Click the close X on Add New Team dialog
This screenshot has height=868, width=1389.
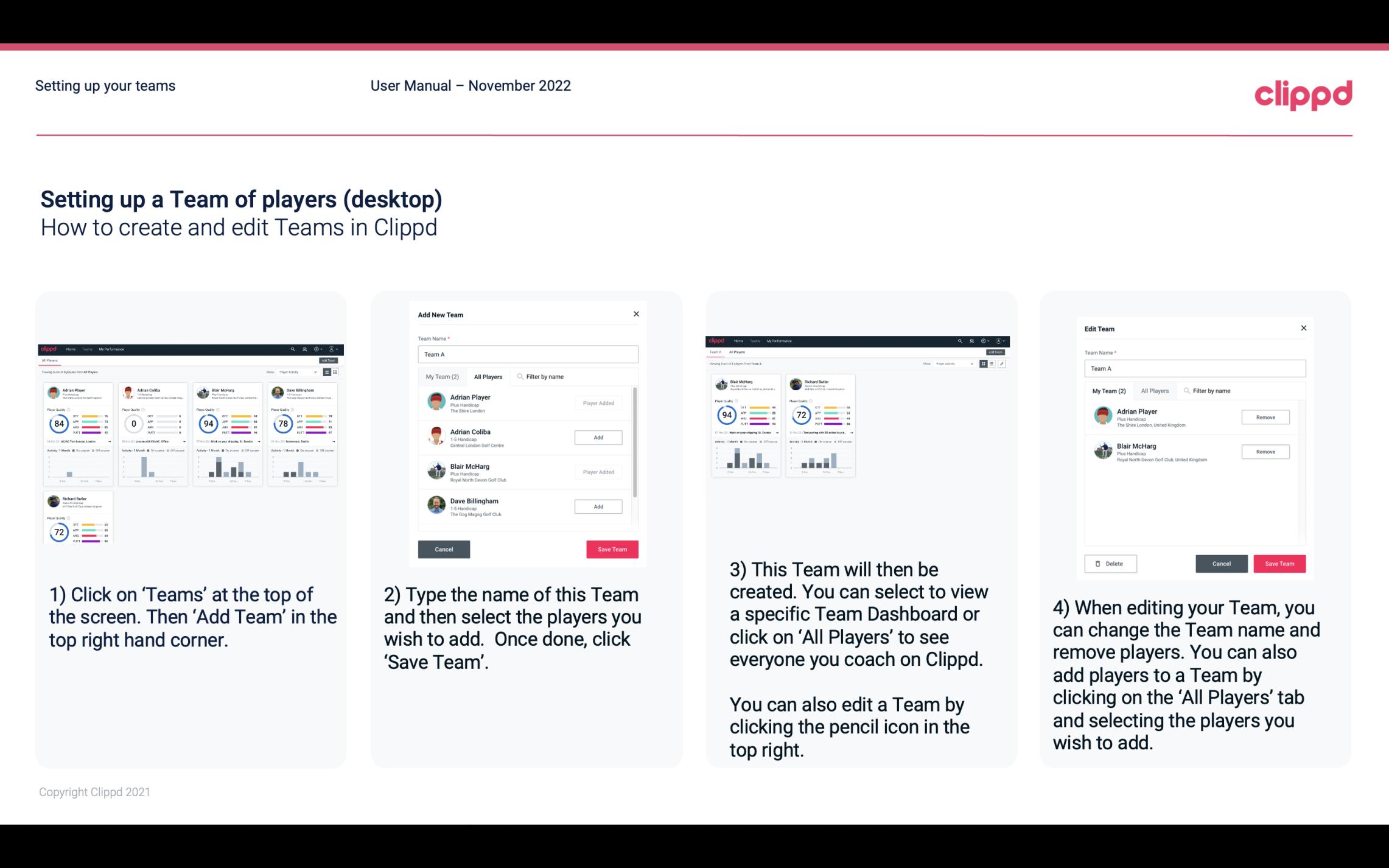(x=636, y=314)
